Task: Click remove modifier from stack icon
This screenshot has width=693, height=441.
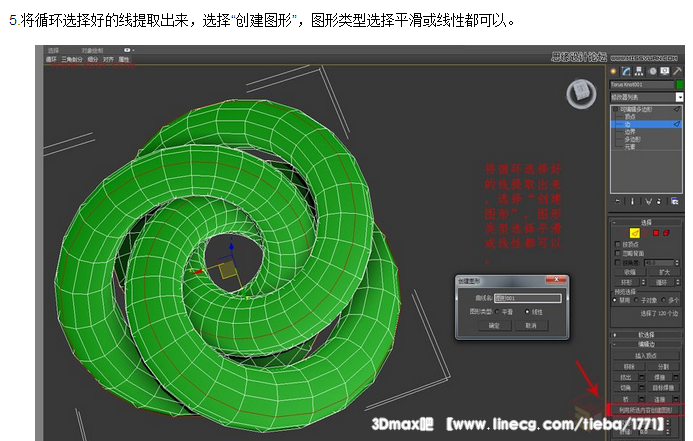Action: (659, 201)
